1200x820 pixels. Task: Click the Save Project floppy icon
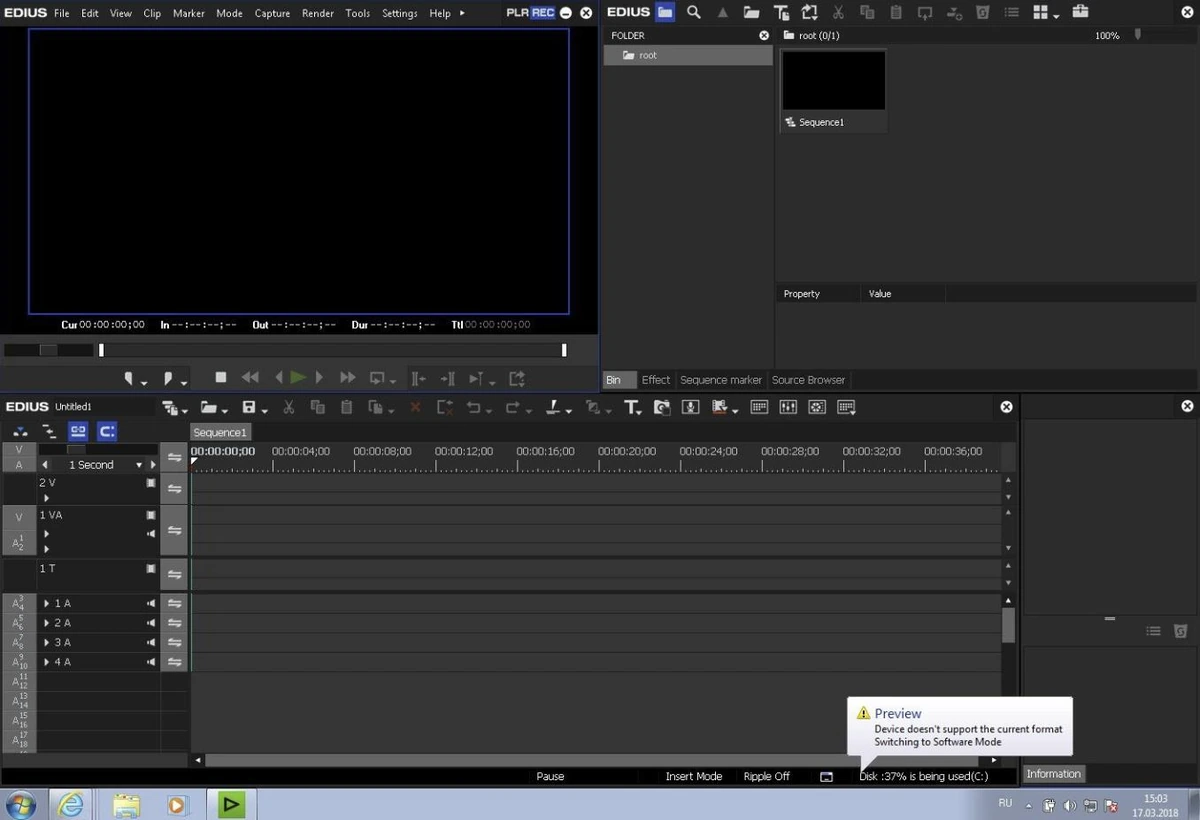tap(250, 407)
